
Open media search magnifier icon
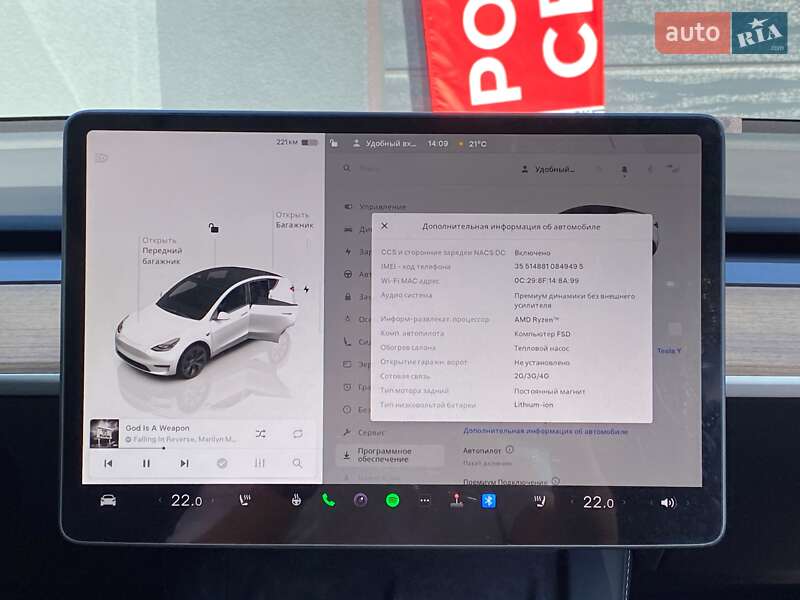point(297,463)
